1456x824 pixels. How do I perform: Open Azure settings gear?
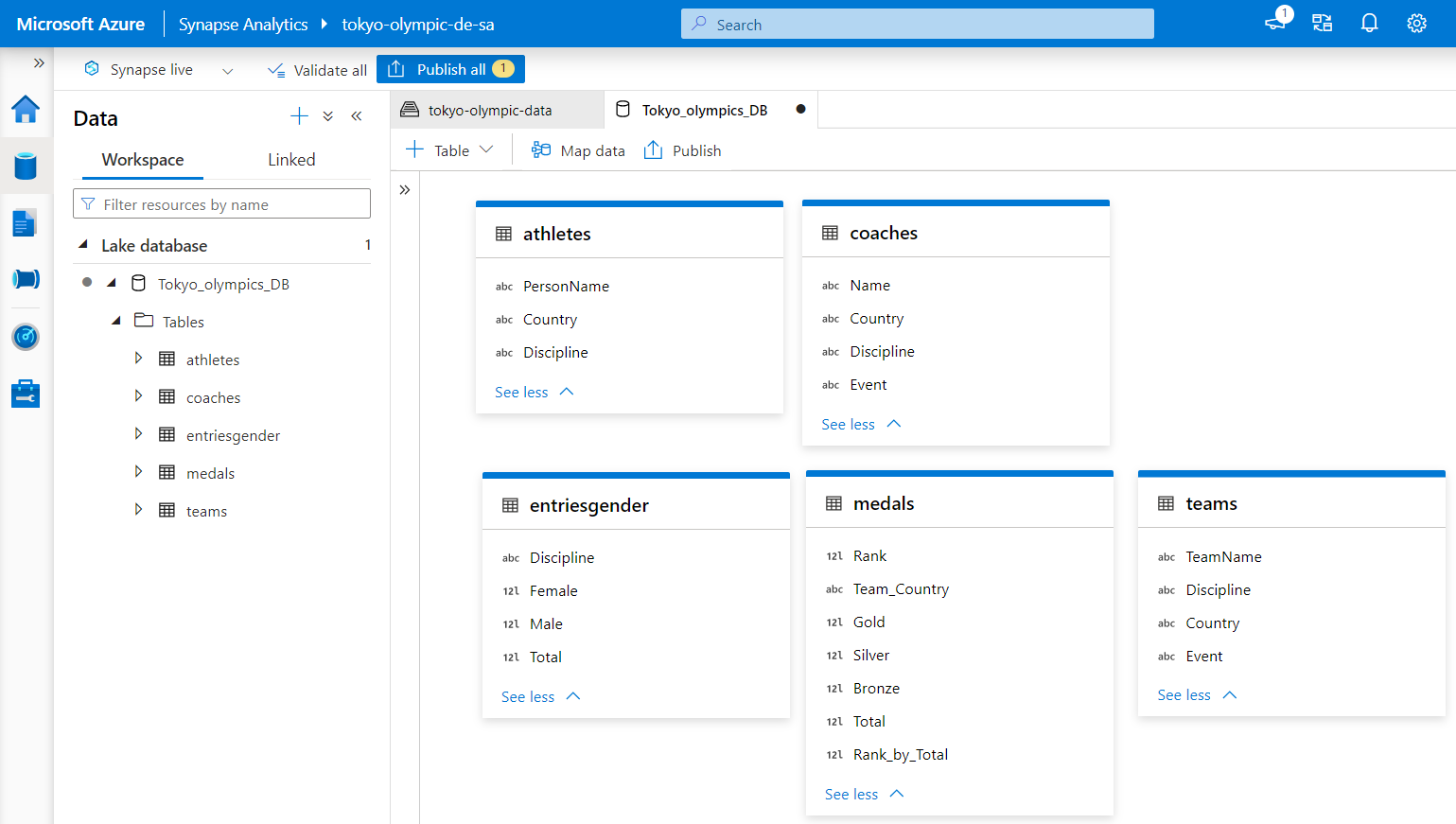[1416, 22]
